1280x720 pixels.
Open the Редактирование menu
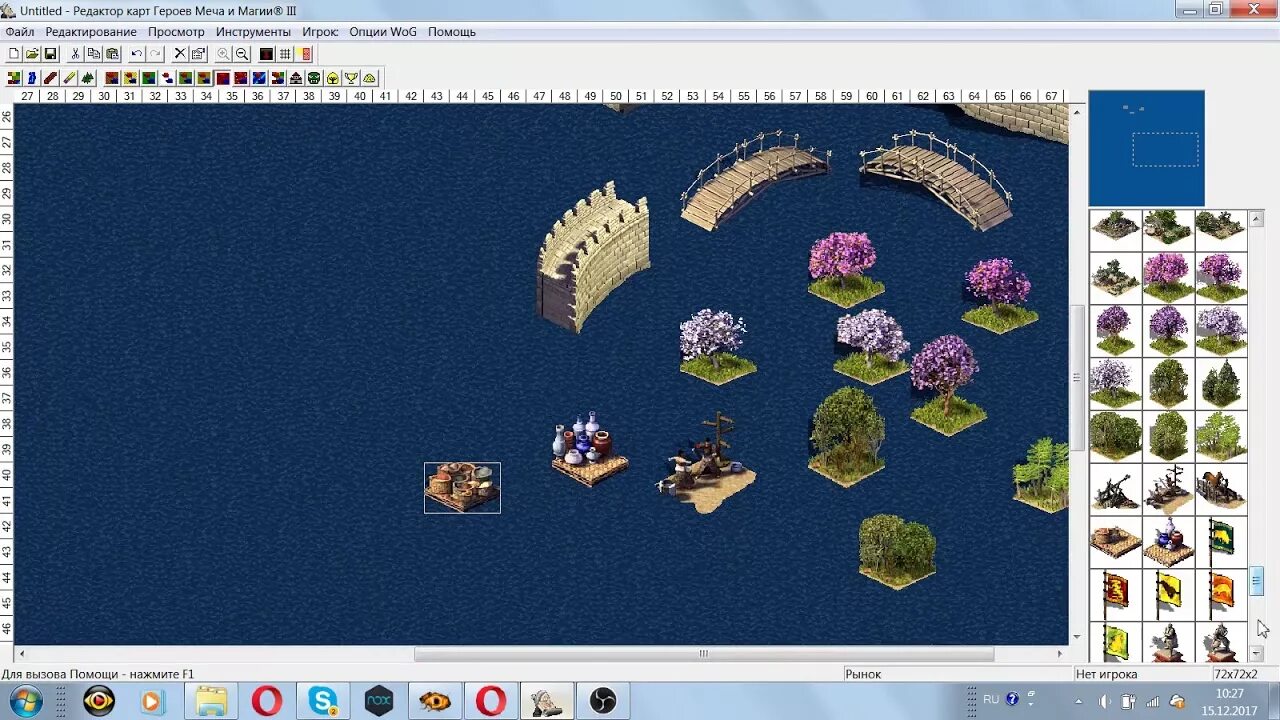(x=91, y=32)
